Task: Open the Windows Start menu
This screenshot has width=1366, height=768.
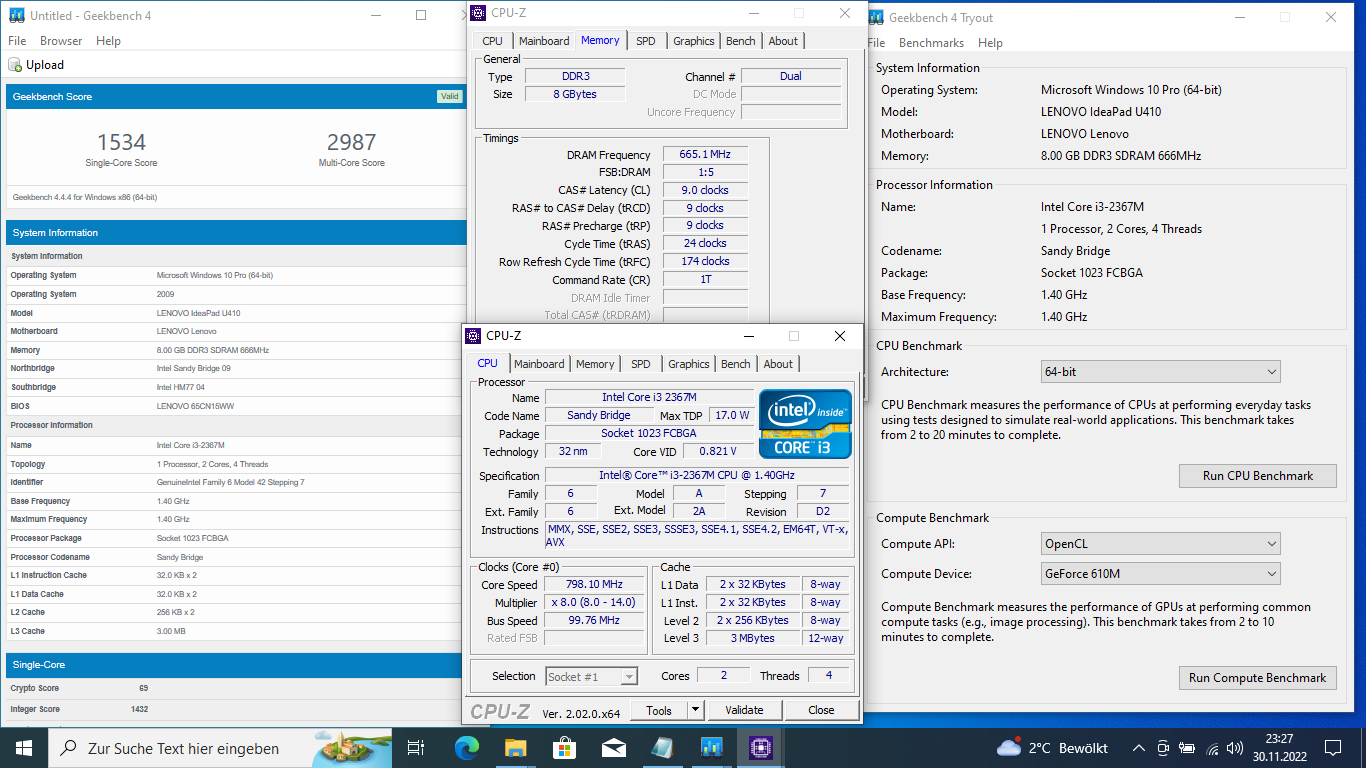Action: coord(24,747)
